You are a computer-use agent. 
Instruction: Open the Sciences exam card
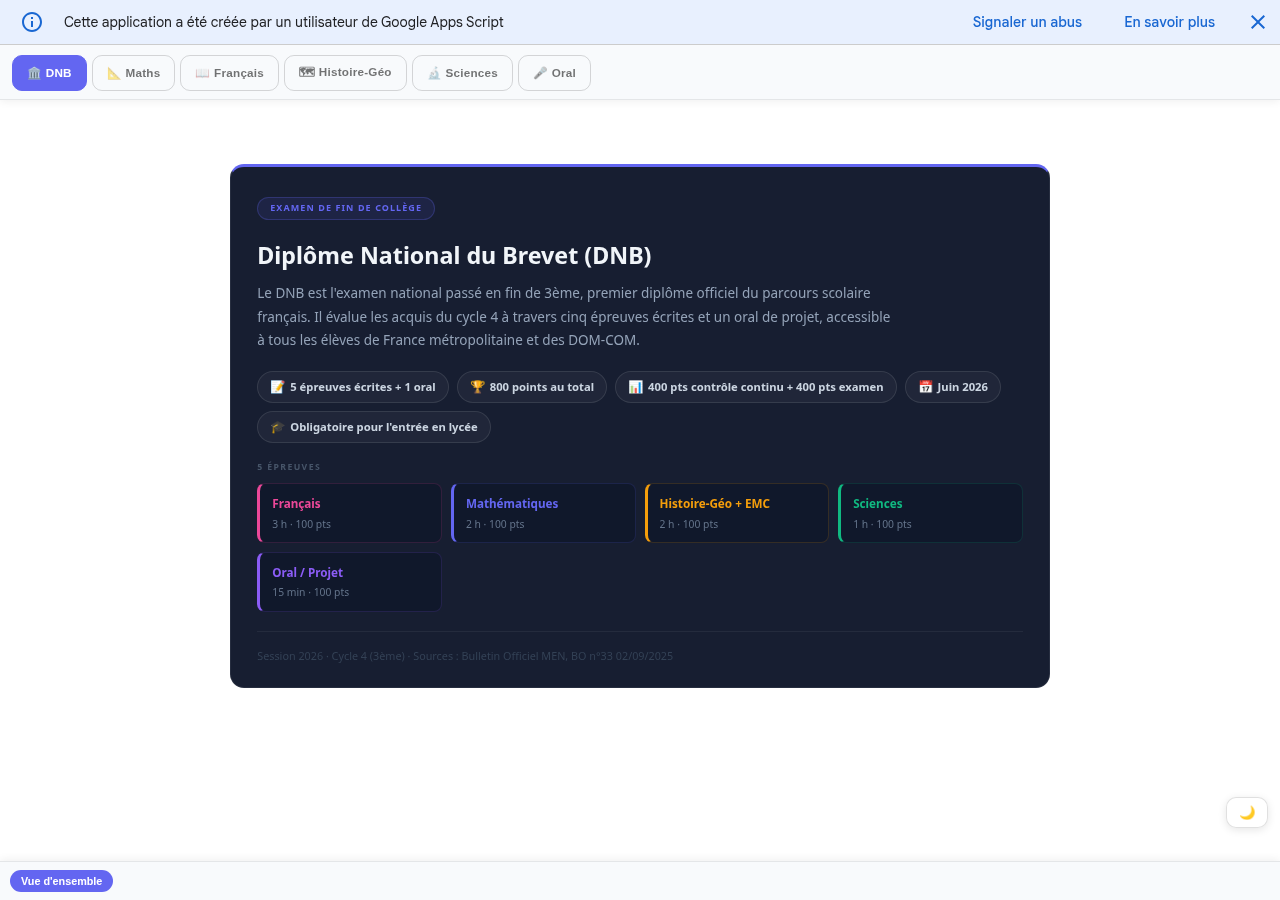click(x=930, y=513)
